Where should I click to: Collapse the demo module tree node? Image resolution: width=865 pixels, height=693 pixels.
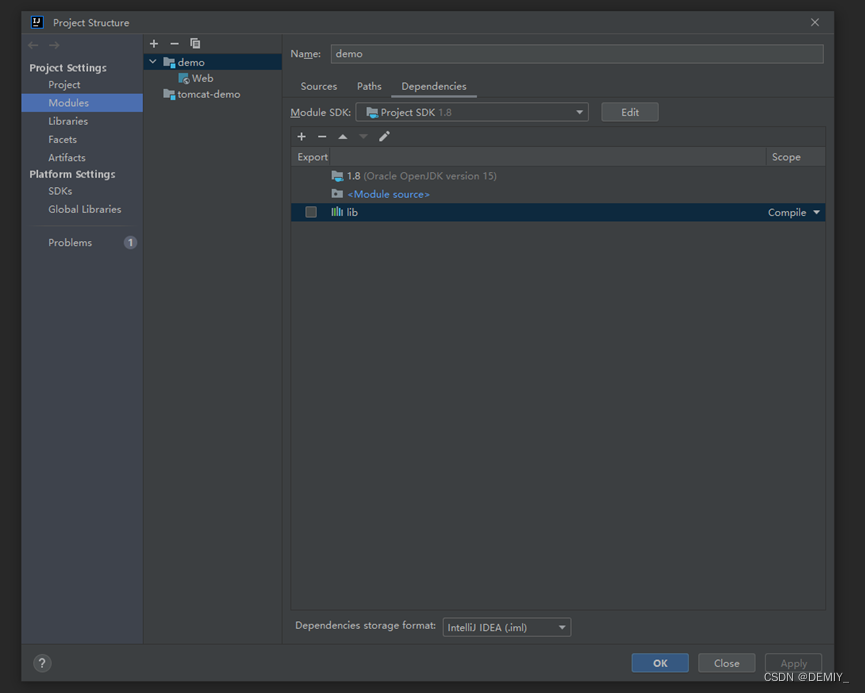coord(153,62)
